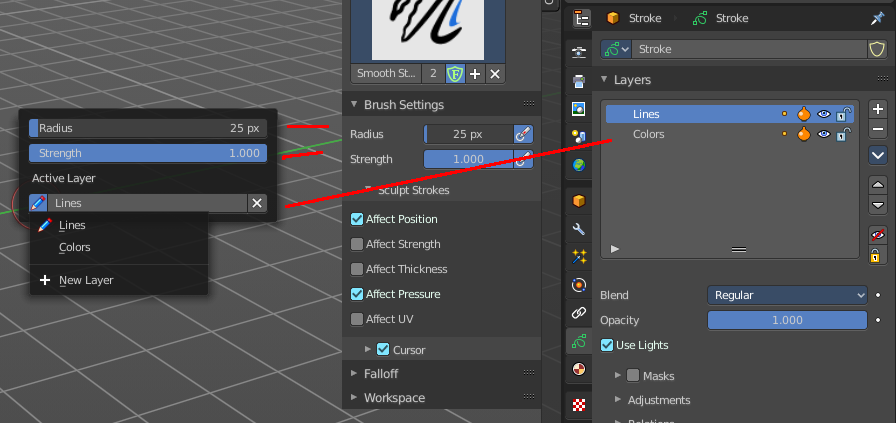Open the Modifiers wrench tab

pos(579,229)
